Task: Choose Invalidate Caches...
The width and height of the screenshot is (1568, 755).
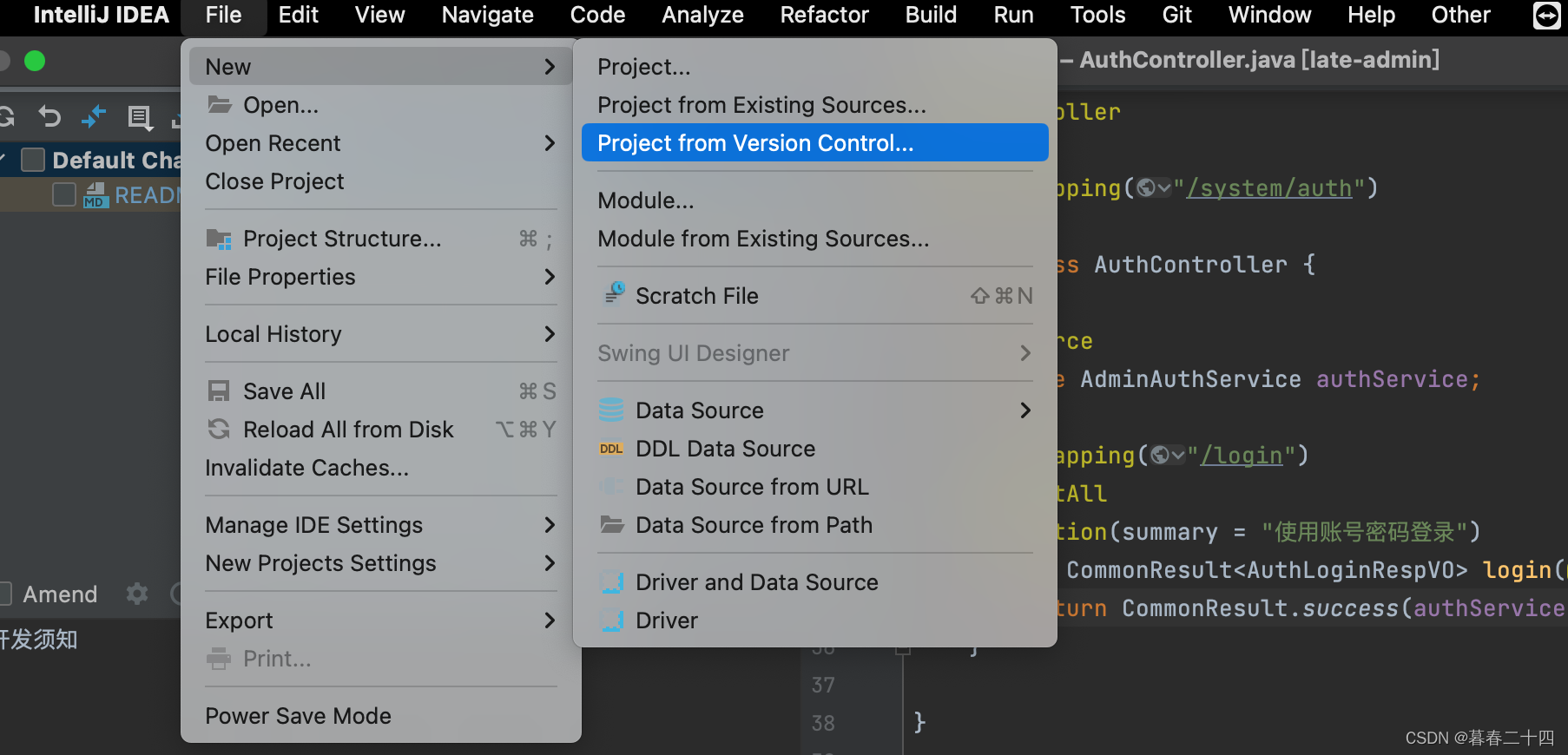Action: coord(381,467)
